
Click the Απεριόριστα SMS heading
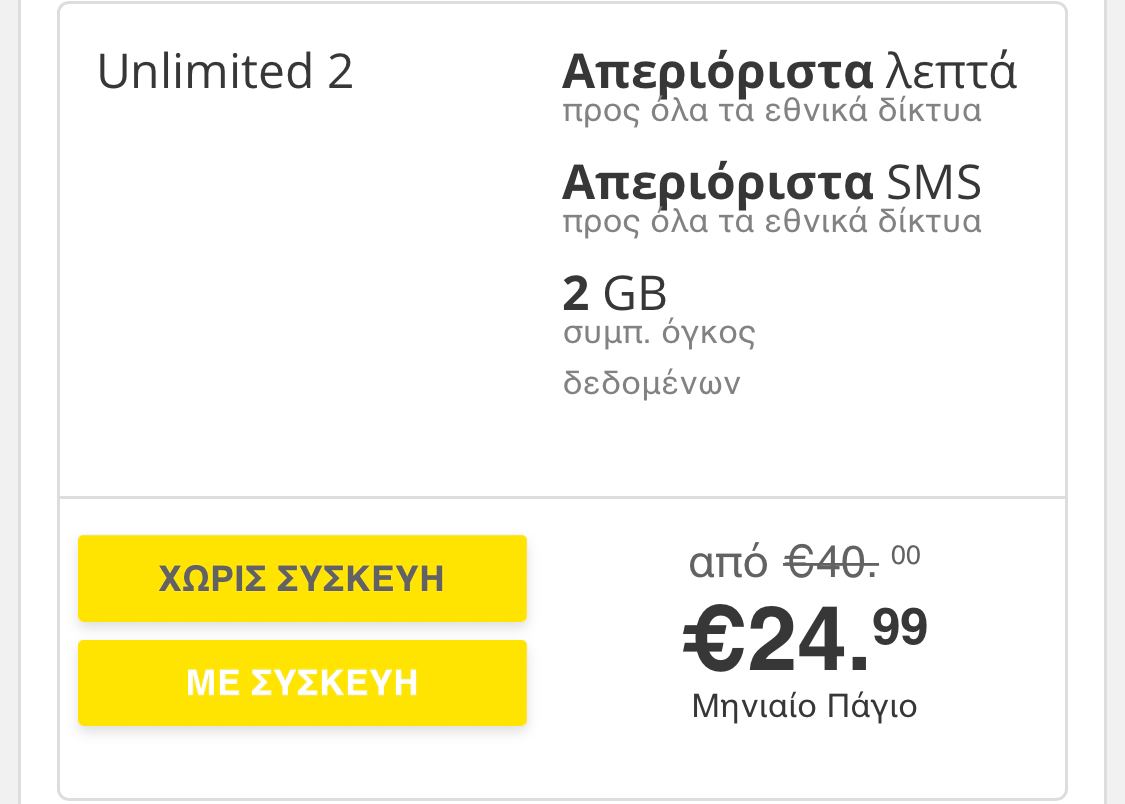tap(771, 183)
